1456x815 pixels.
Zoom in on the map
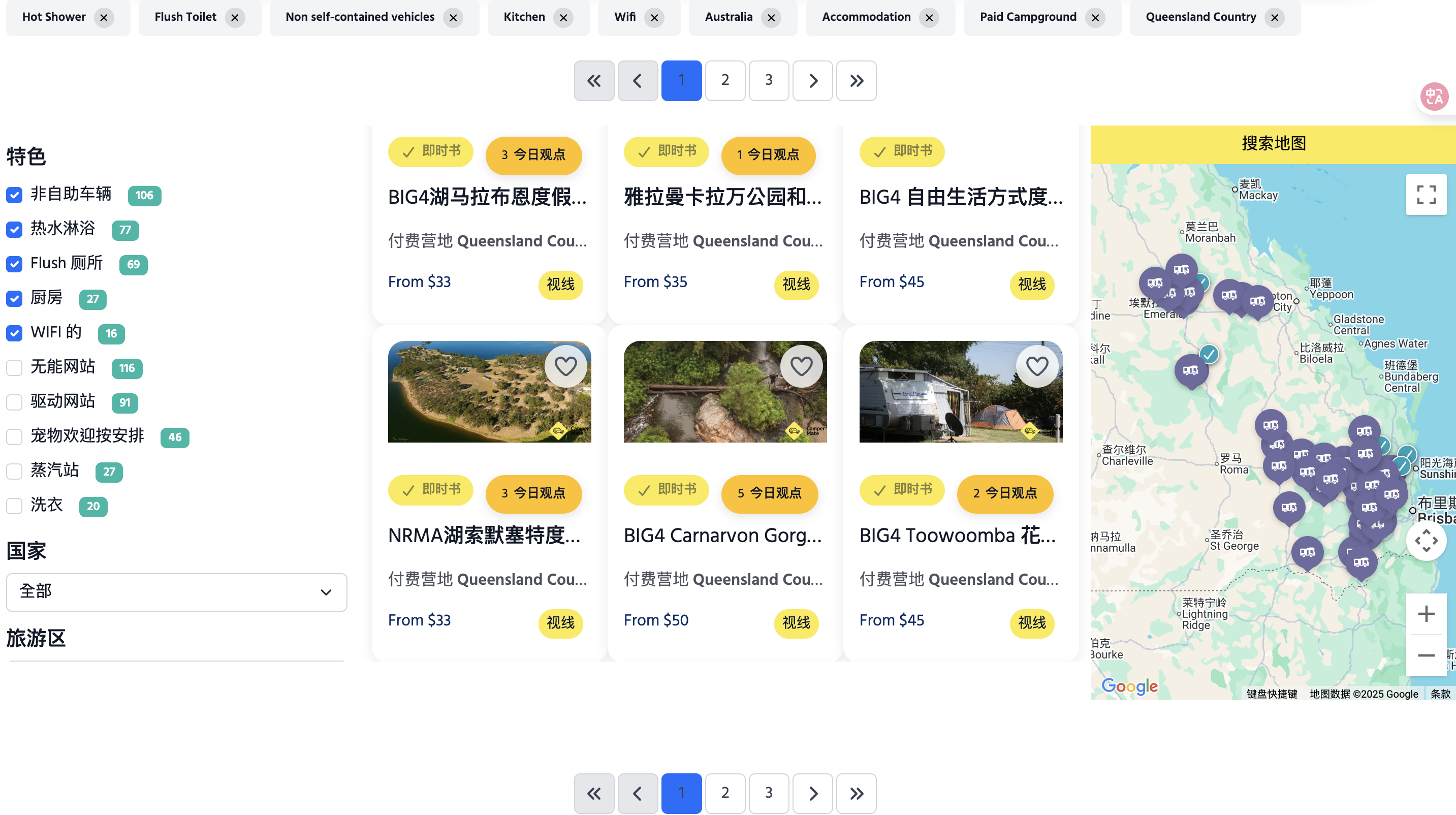tap(1426, 614)
